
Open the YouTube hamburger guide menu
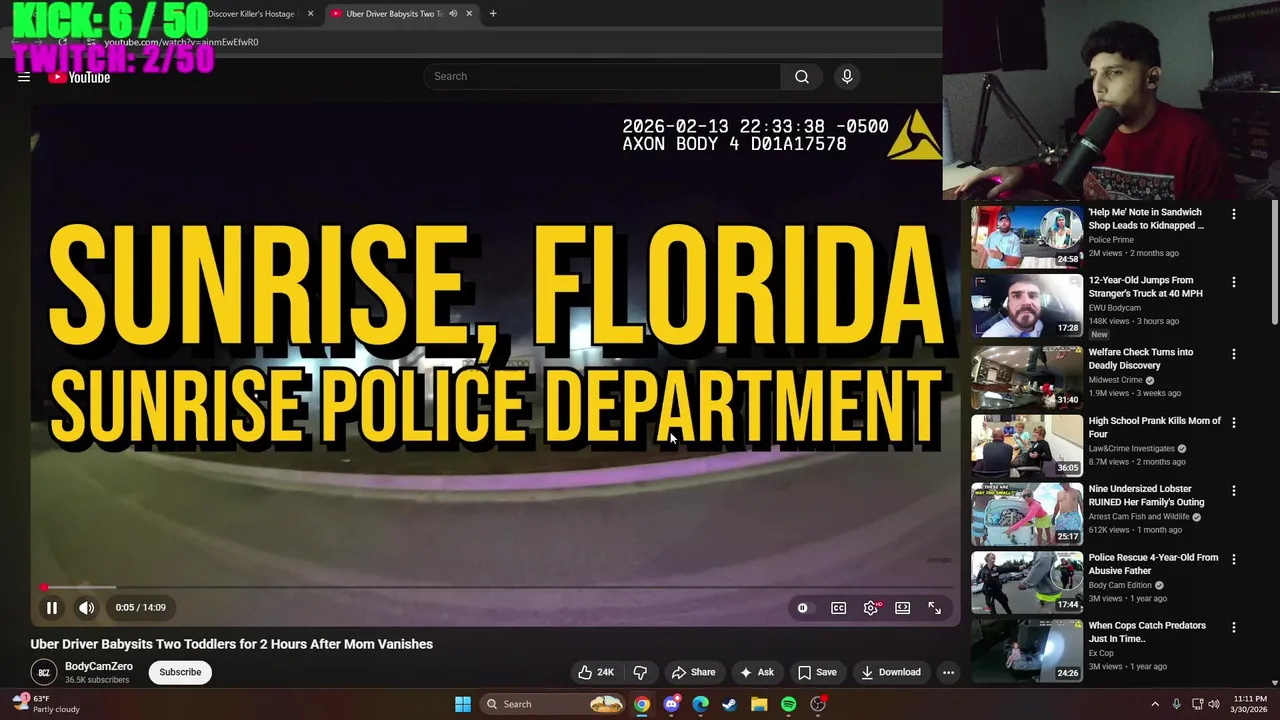coord(24,77)
